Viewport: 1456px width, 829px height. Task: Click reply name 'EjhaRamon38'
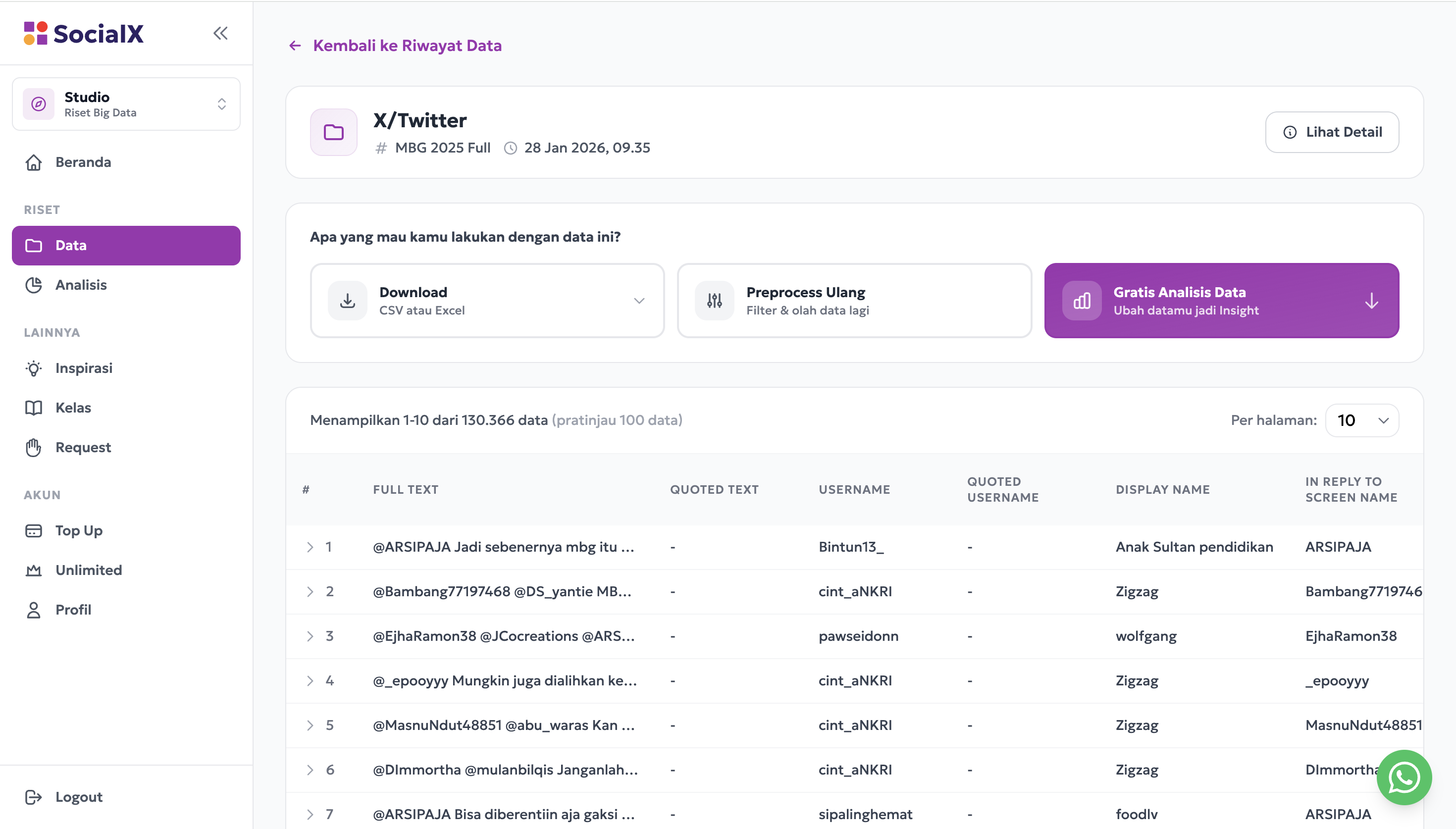tap(1352, 636)
